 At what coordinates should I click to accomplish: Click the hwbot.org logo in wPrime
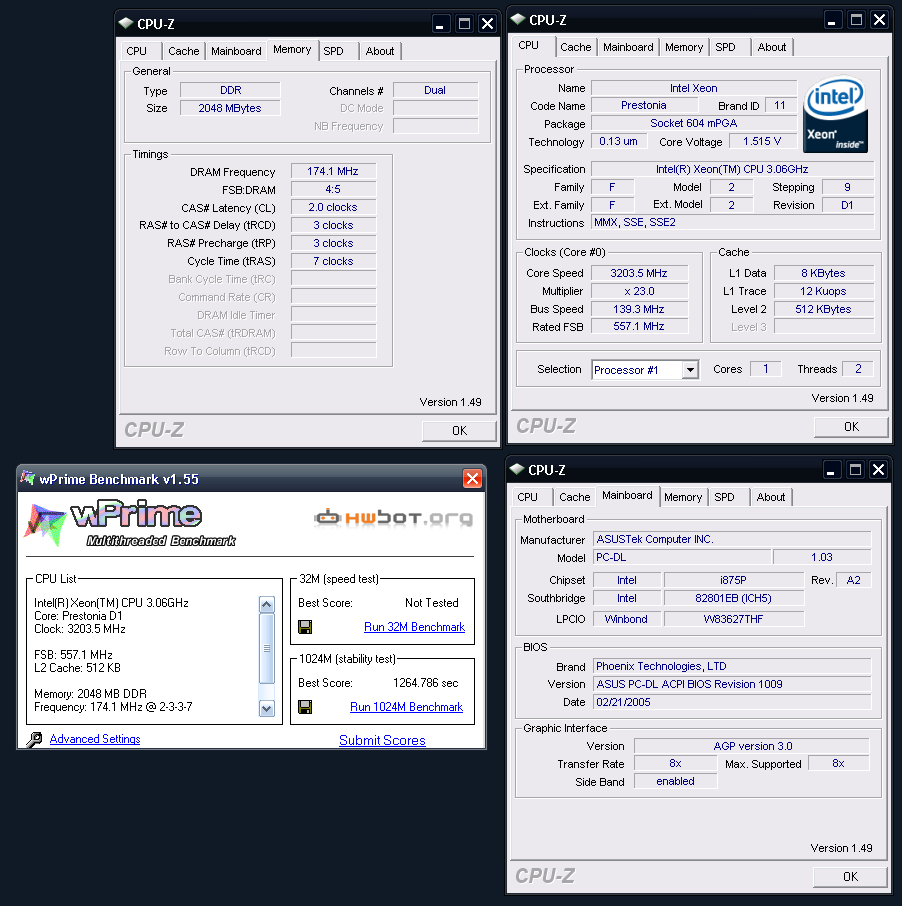(x=394, y=518)
